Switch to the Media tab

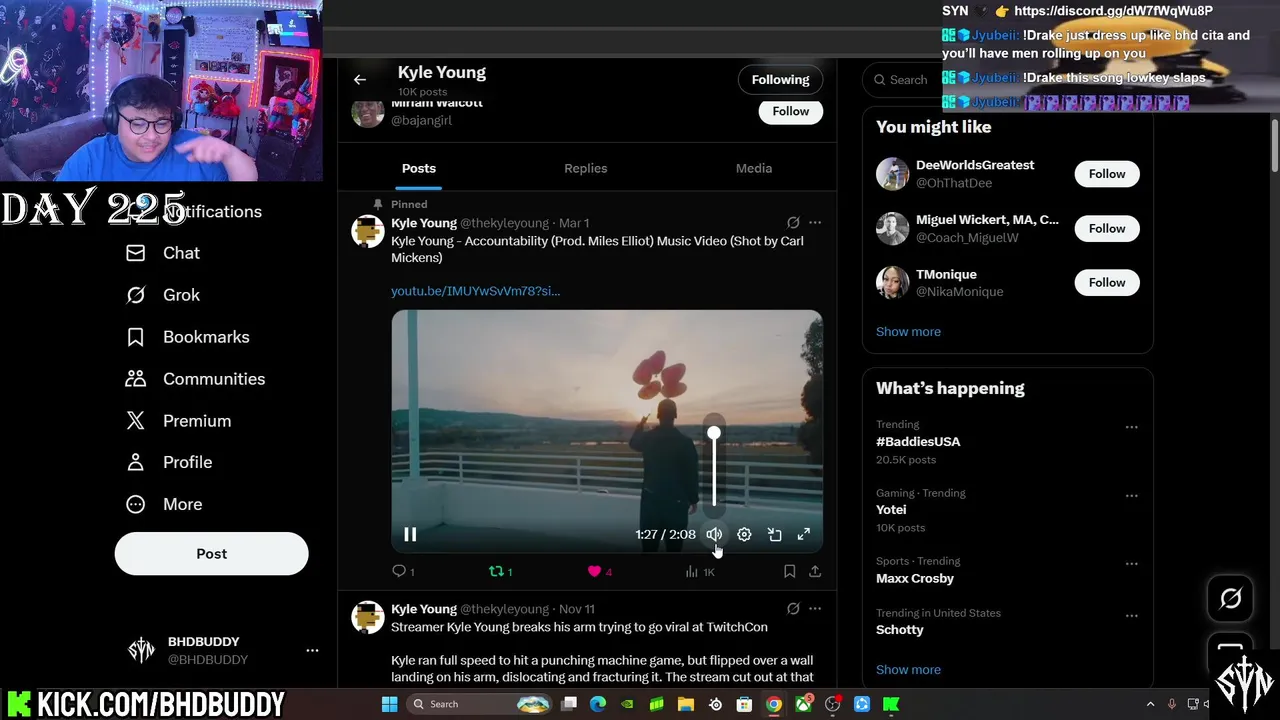[x=754, y=168]
